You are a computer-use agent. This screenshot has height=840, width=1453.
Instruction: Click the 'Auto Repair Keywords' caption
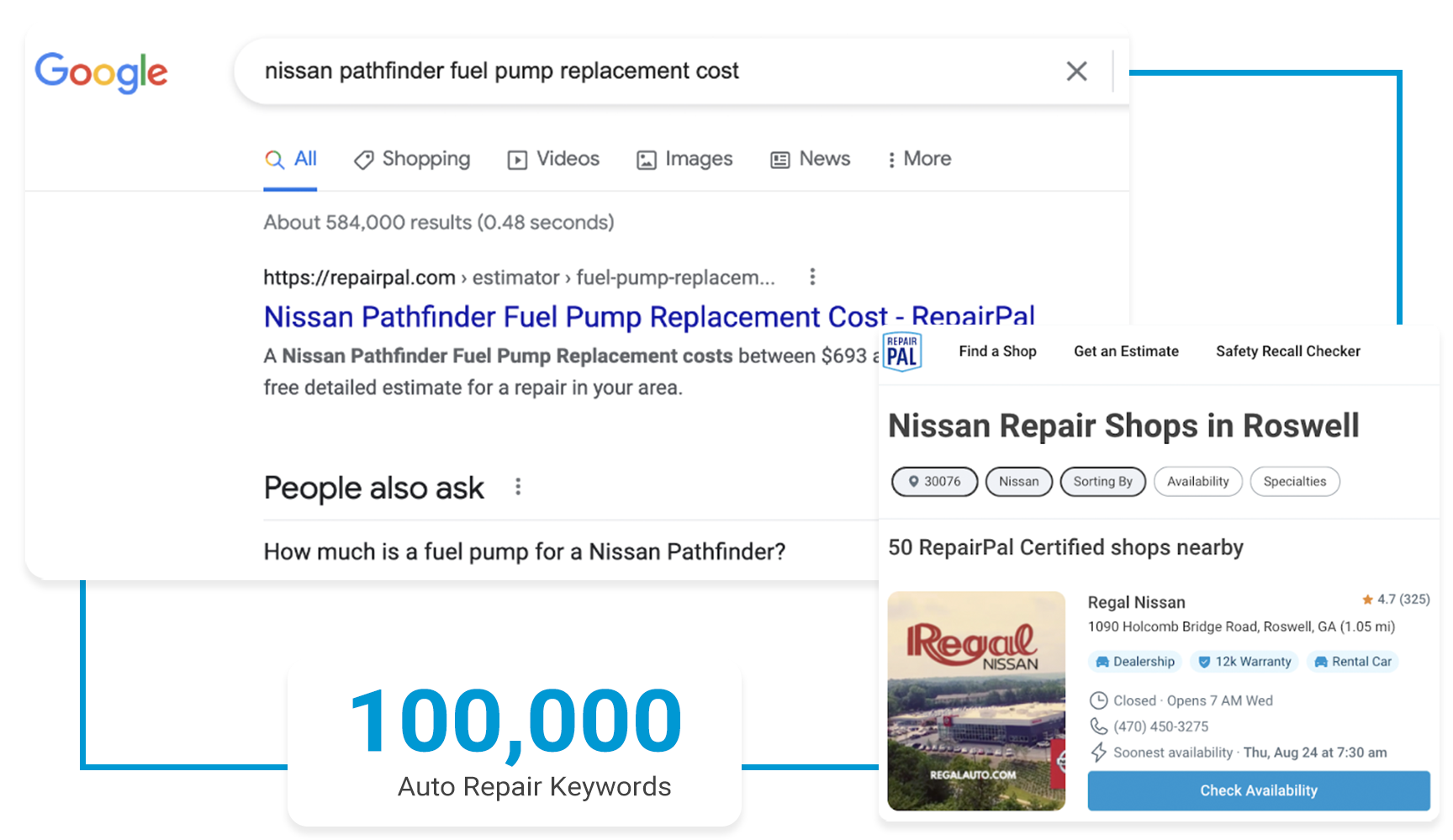pos(534,786)
